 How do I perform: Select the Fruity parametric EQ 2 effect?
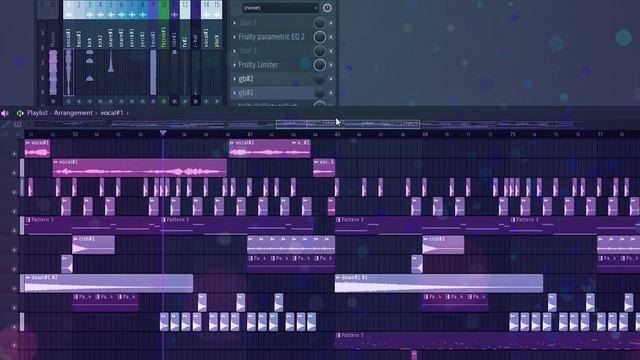[x=271, y=37]
